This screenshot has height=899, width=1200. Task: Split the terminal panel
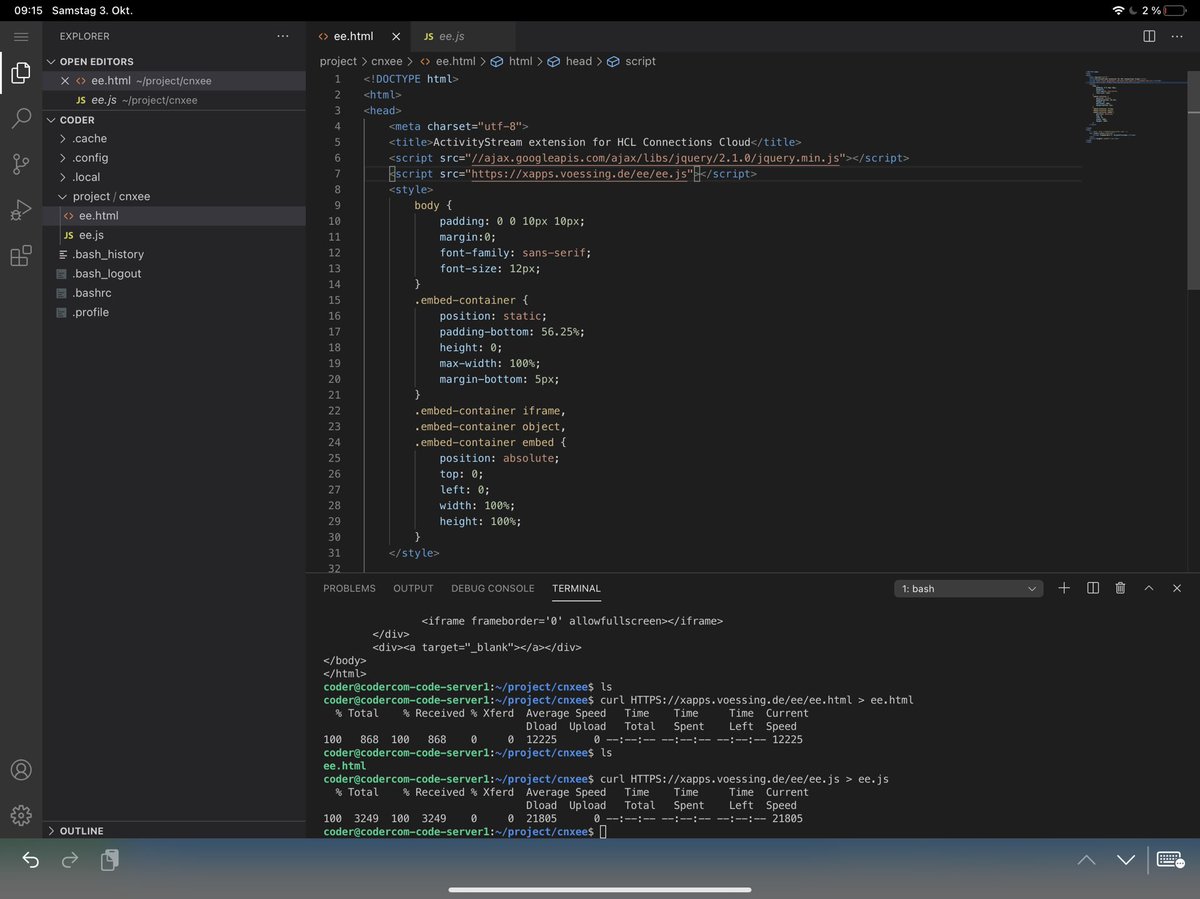pos(1093,588)
